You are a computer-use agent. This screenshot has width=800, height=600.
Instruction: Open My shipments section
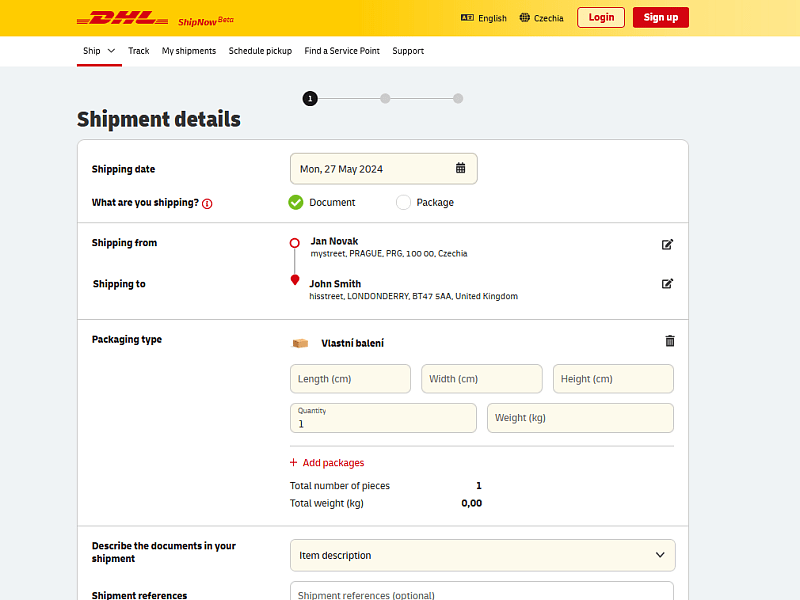tap(189, 50)
